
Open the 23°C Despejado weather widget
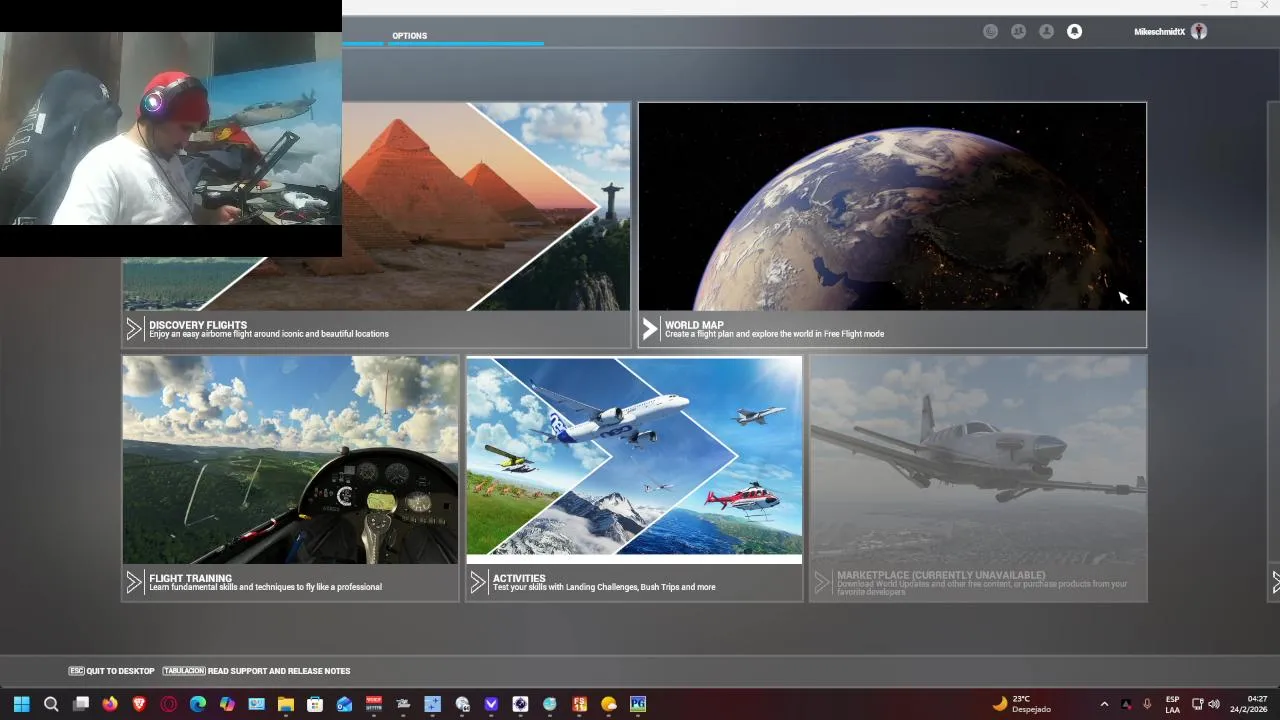[1021, 704]
